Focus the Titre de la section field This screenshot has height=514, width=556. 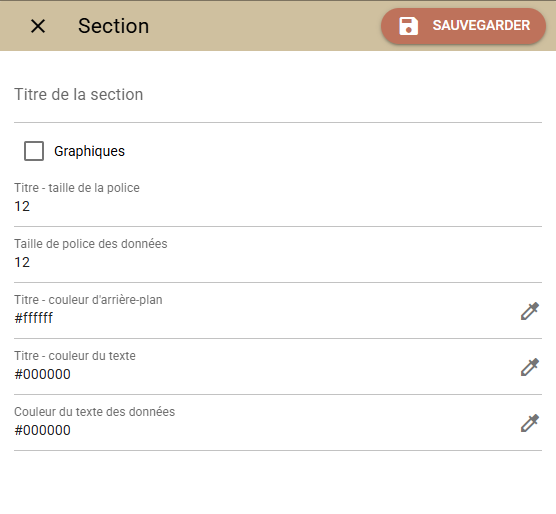pyautogui.click(x=278, y=95)
